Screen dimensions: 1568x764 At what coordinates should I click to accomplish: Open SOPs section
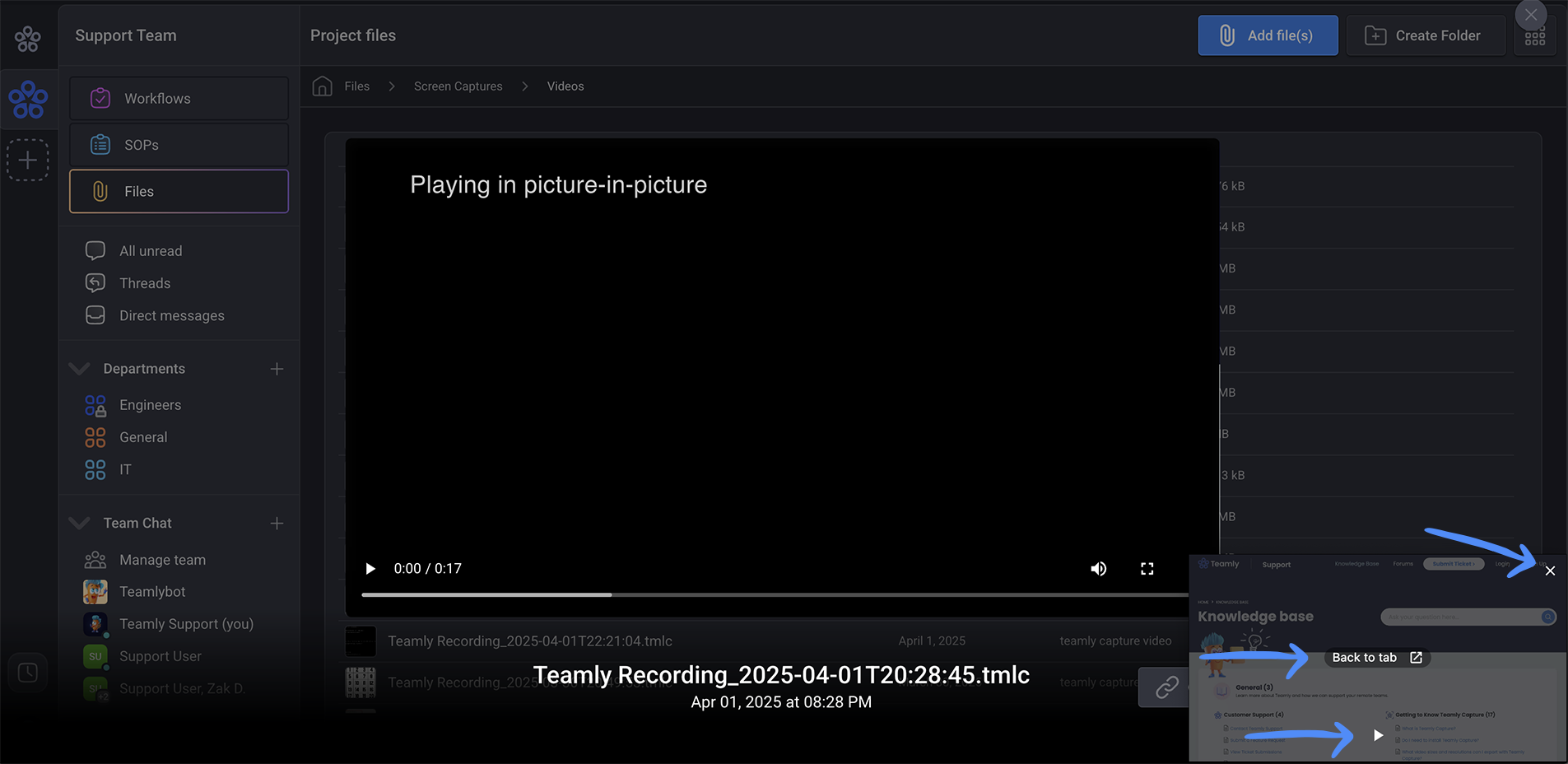pos(179,145)
